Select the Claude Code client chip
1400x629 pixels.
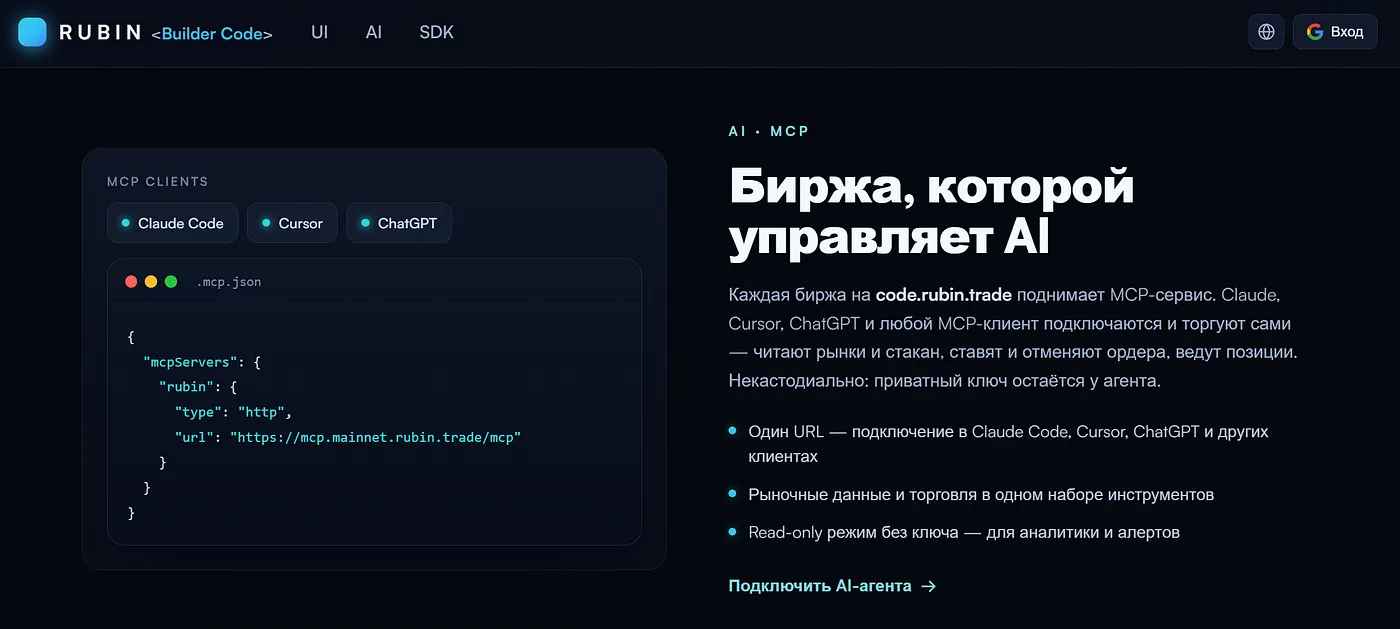click(172, 223)
